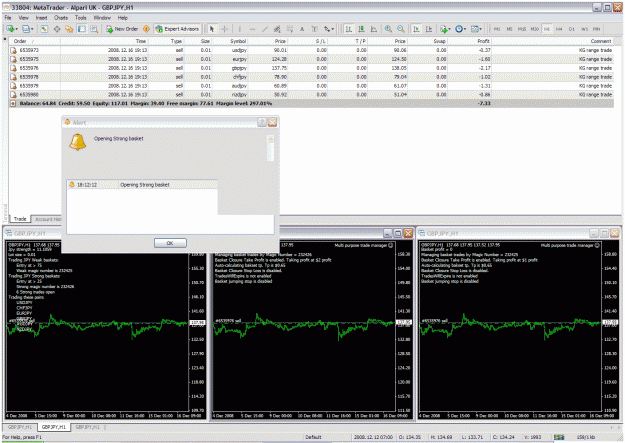Select the crosshair tool
The width and height of the screenshot is (625, 443).
(225, 29)
